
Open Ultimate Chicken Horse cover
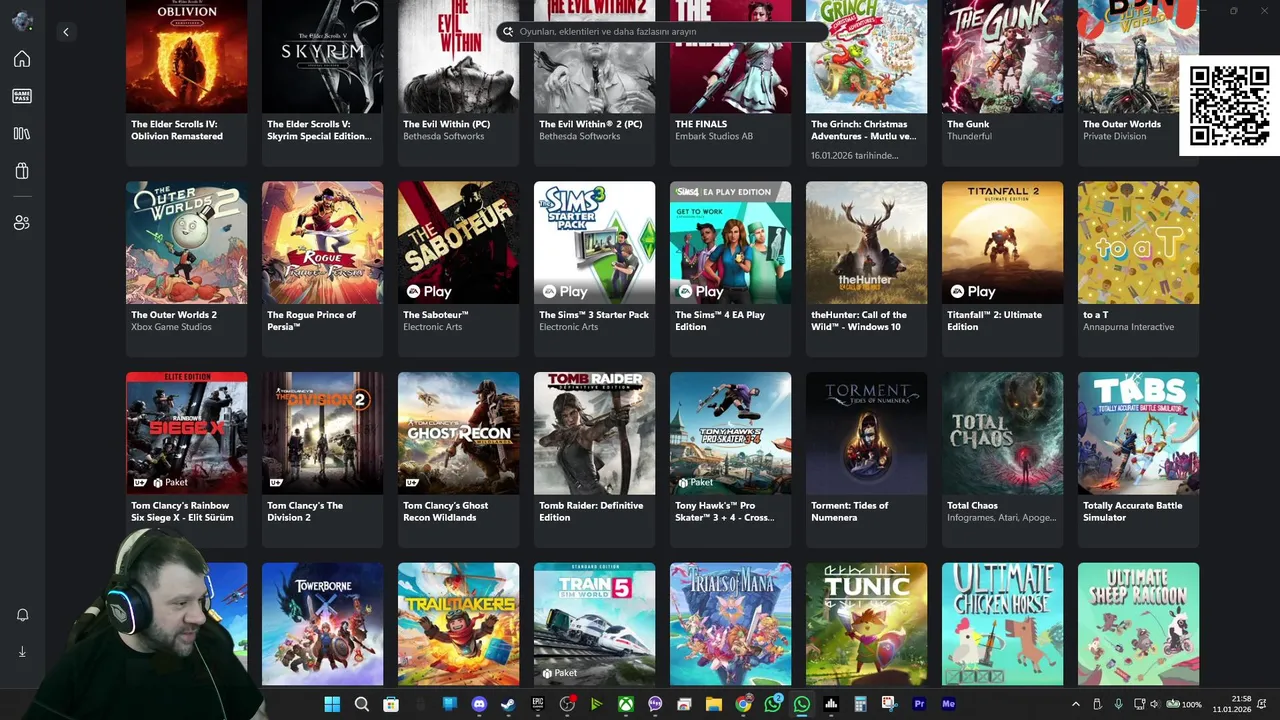1002,624
